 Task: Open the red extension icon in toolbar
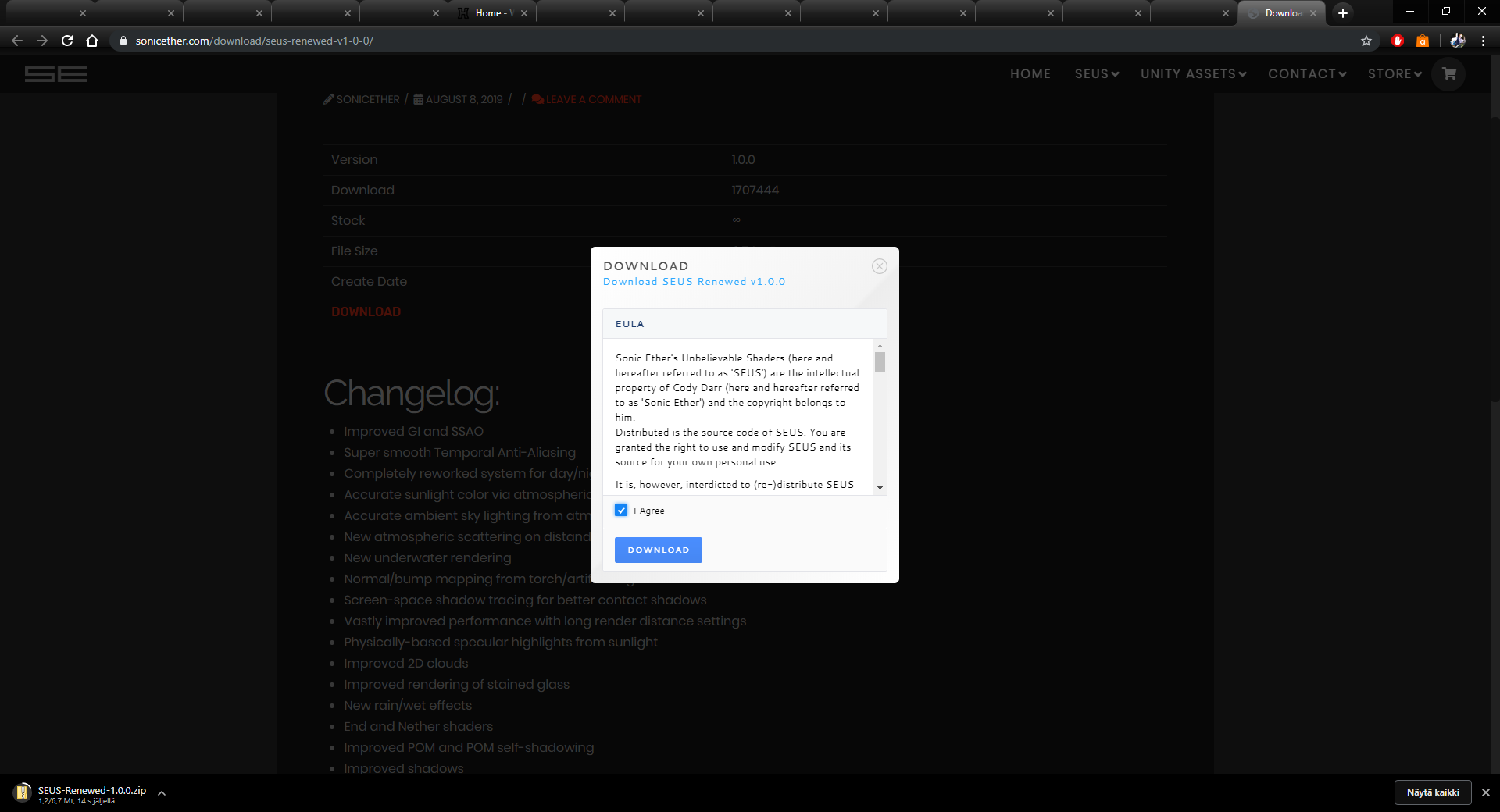(x=1398, y=41)
